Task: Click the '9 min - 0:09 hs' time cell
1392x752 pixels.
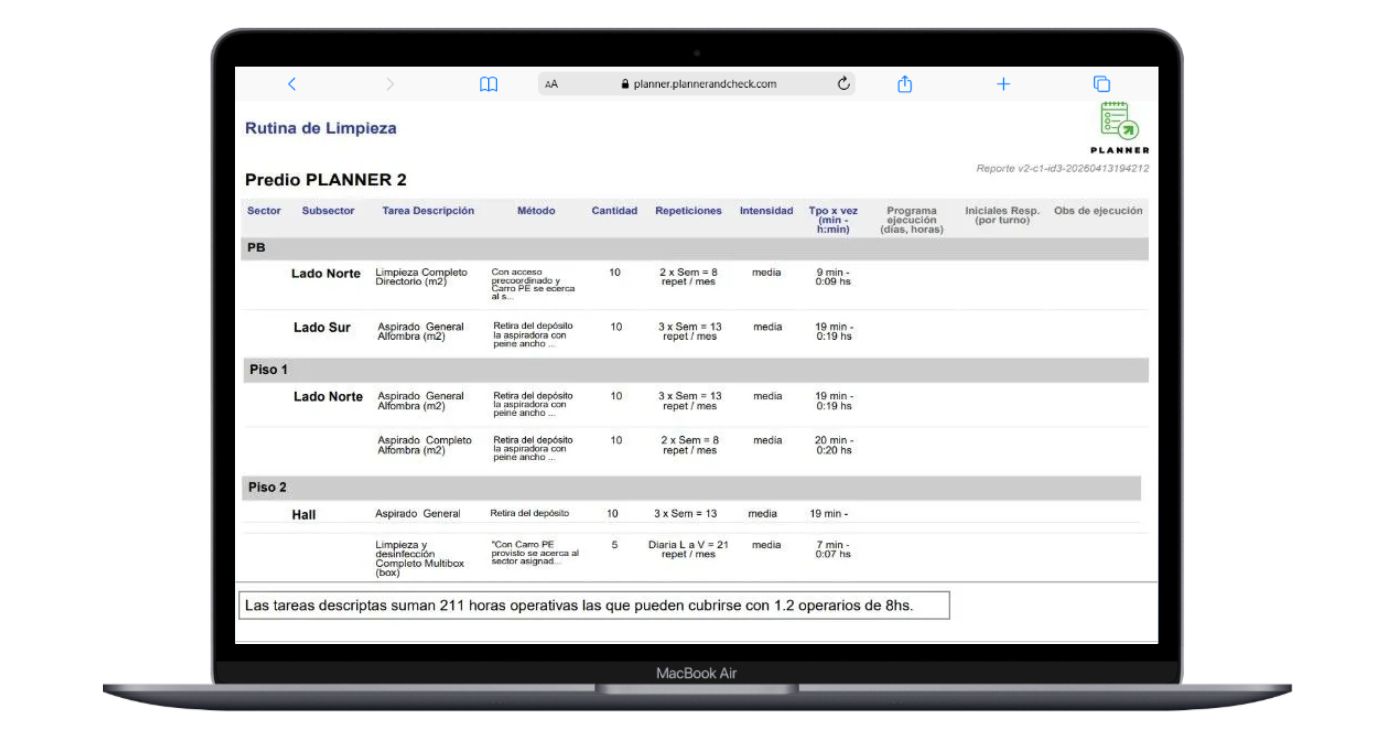Action: coord(833,277)
